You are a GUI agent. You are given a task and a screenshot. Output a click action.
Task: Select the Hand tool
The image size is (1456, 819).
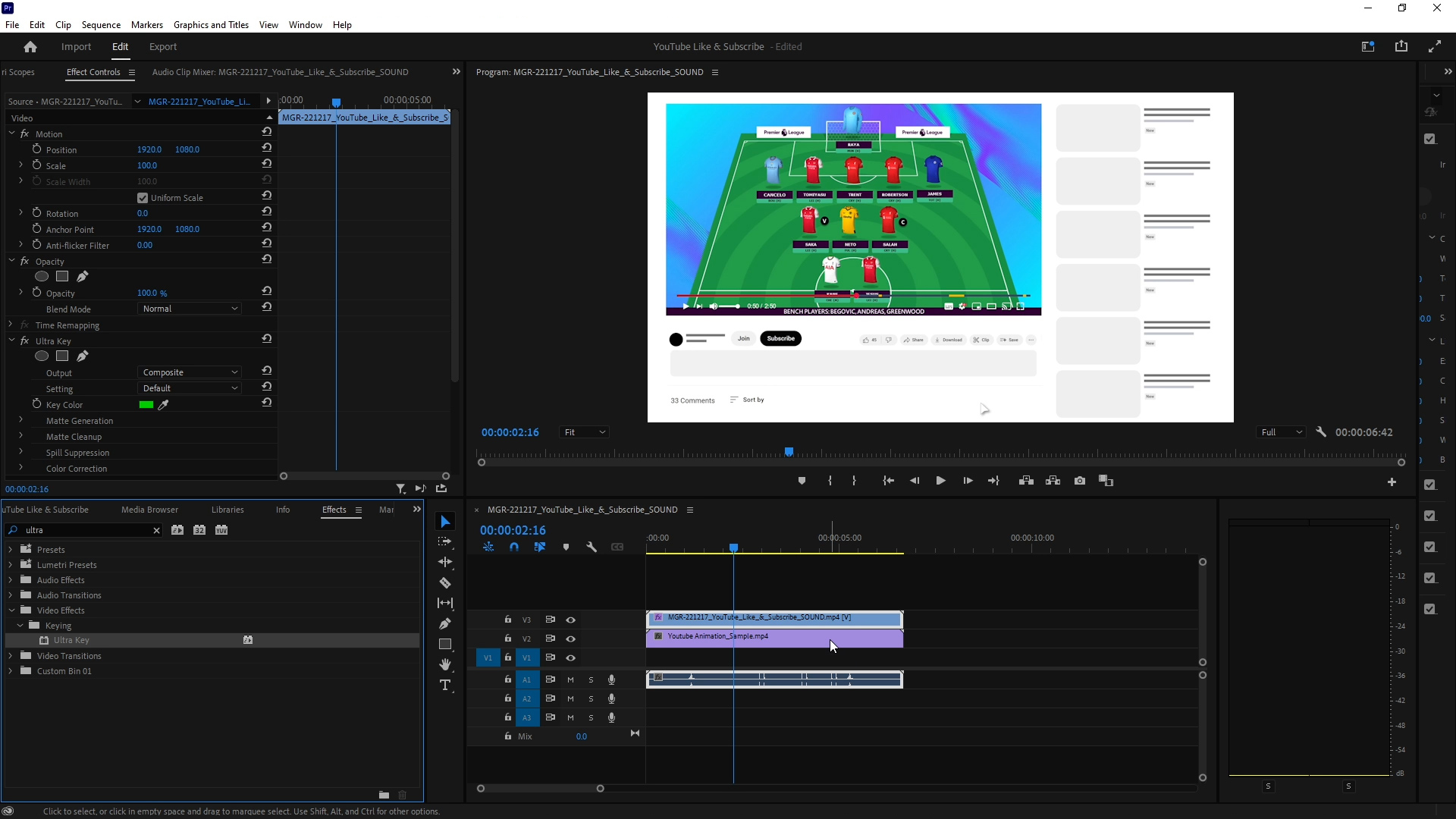pyautogui.click(x=446, y=664)
